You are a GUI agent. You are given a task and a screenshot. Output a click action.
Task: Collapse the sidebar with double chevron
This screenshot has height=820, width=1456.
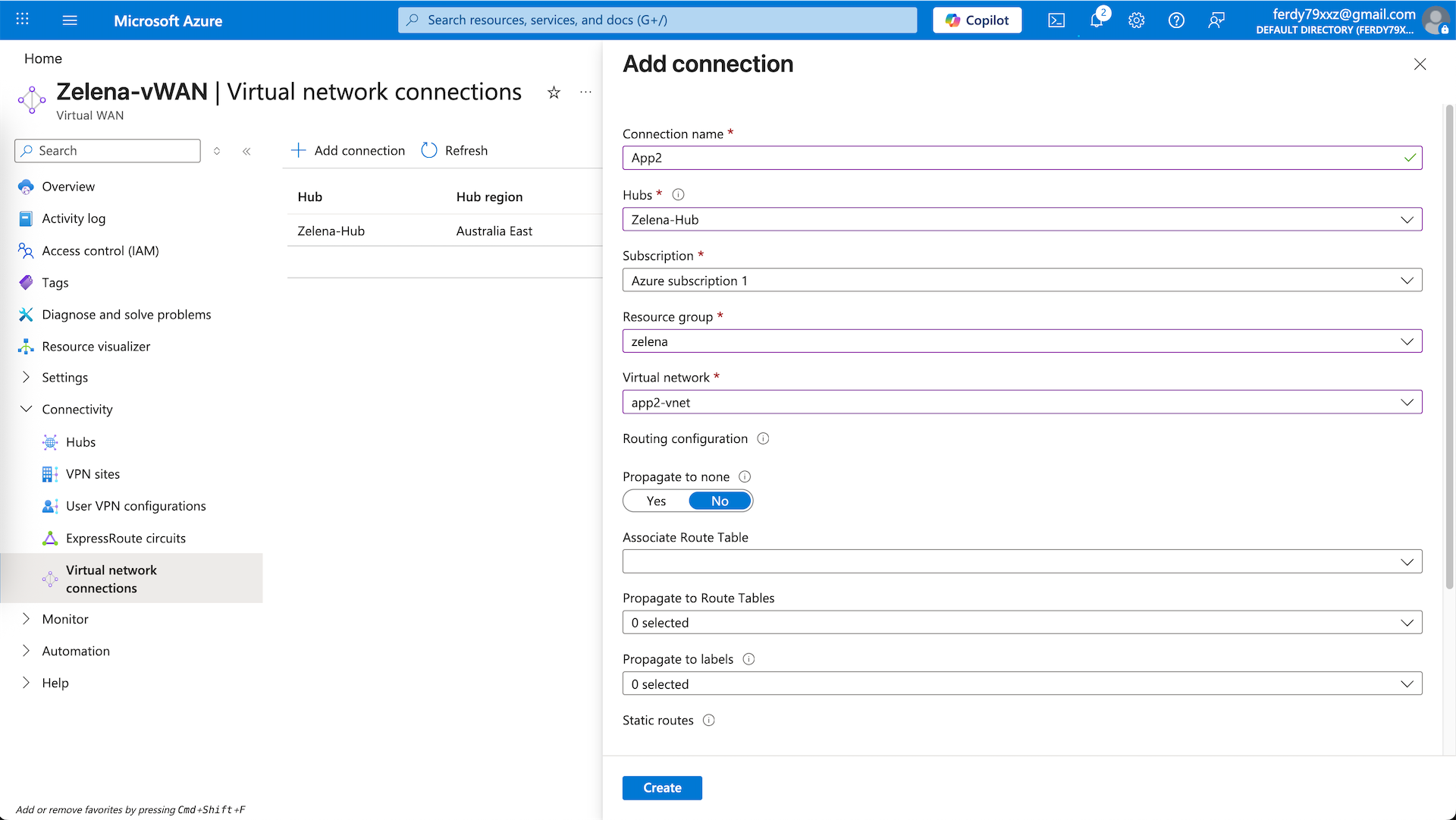pyautogui.click(x=246, y=151)
